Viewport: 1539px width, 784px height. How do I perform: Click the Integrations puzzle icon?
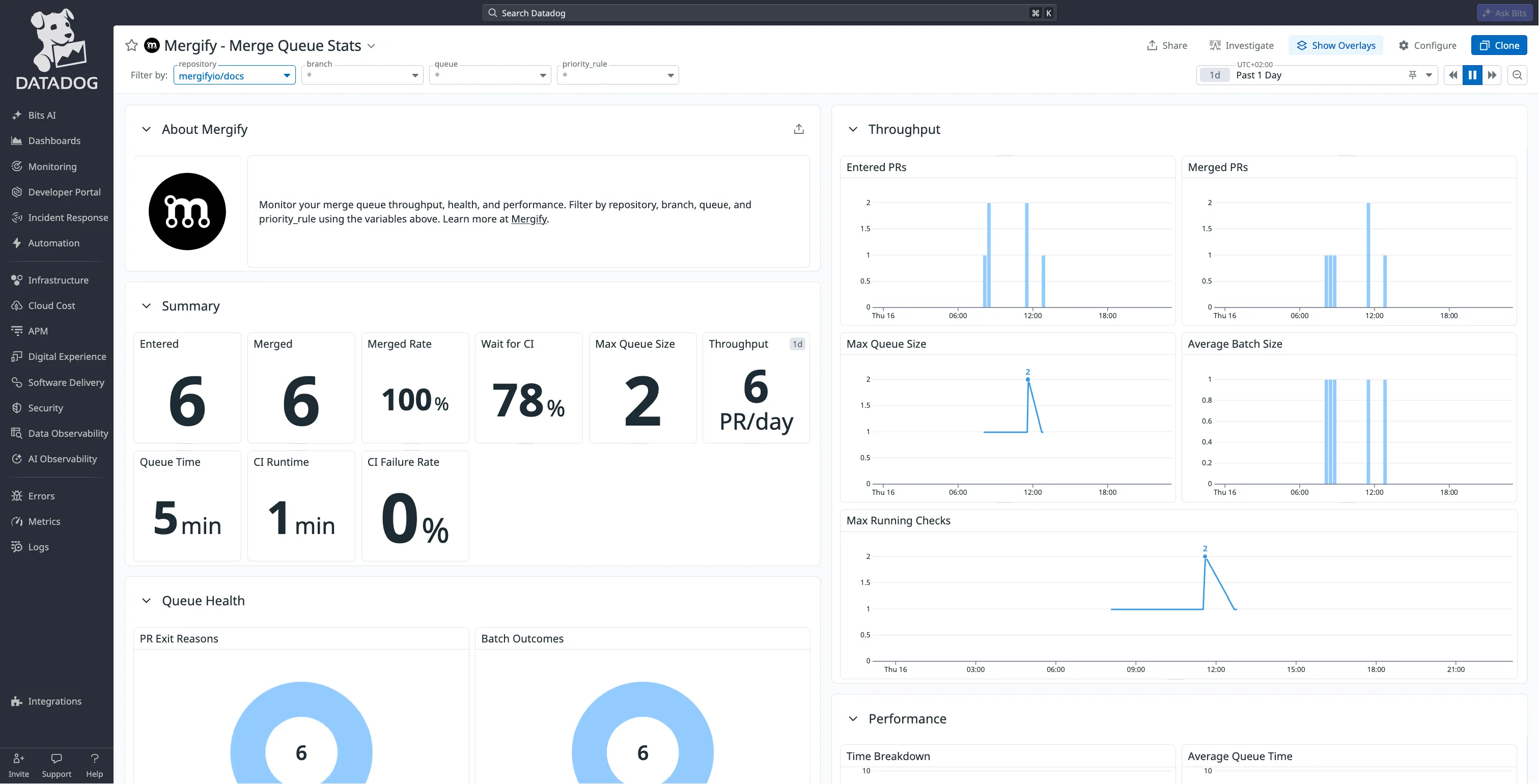point(17,702)
